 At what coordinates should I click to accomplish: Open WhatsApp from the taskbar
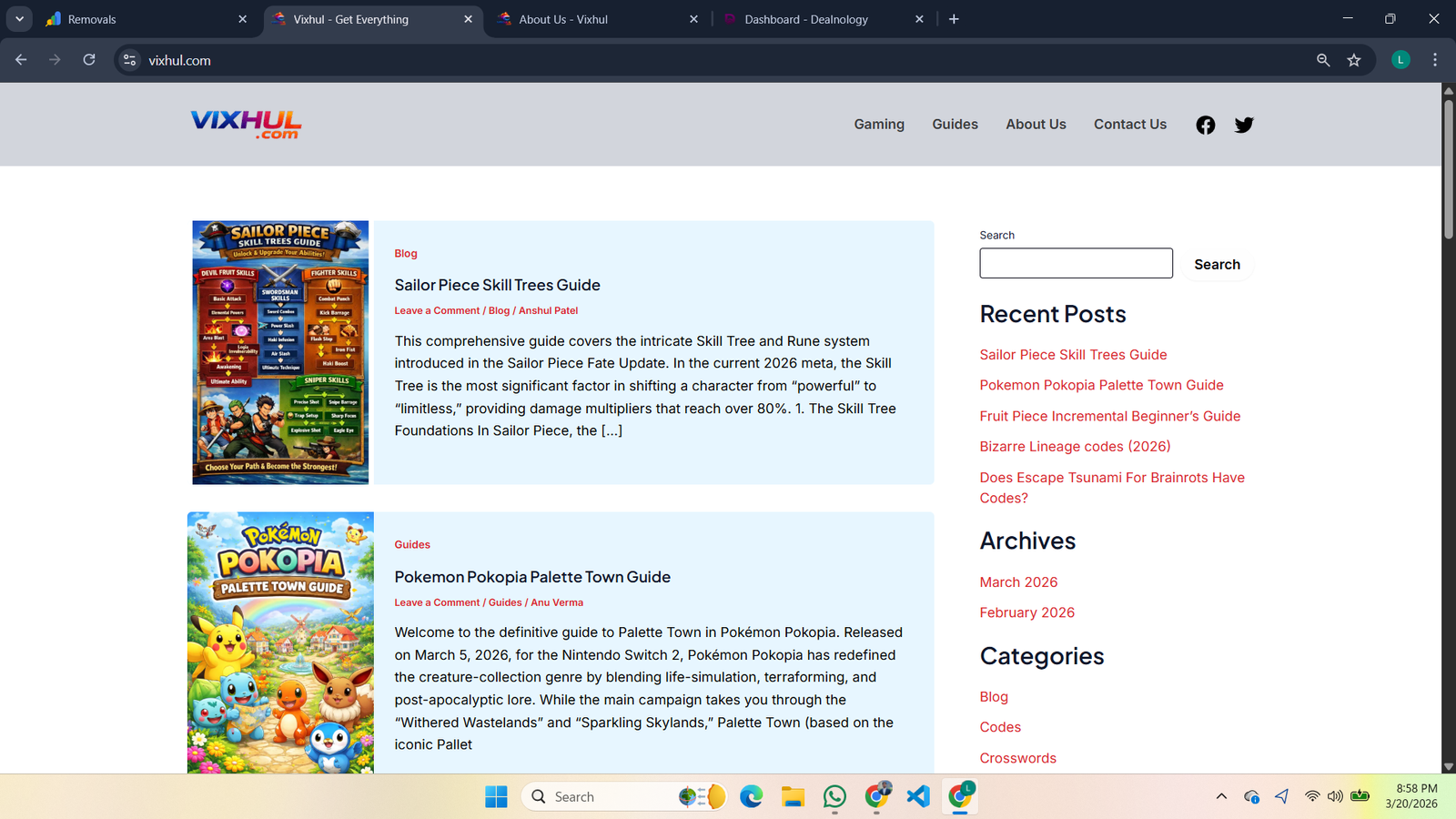click(x=834, y=796)
